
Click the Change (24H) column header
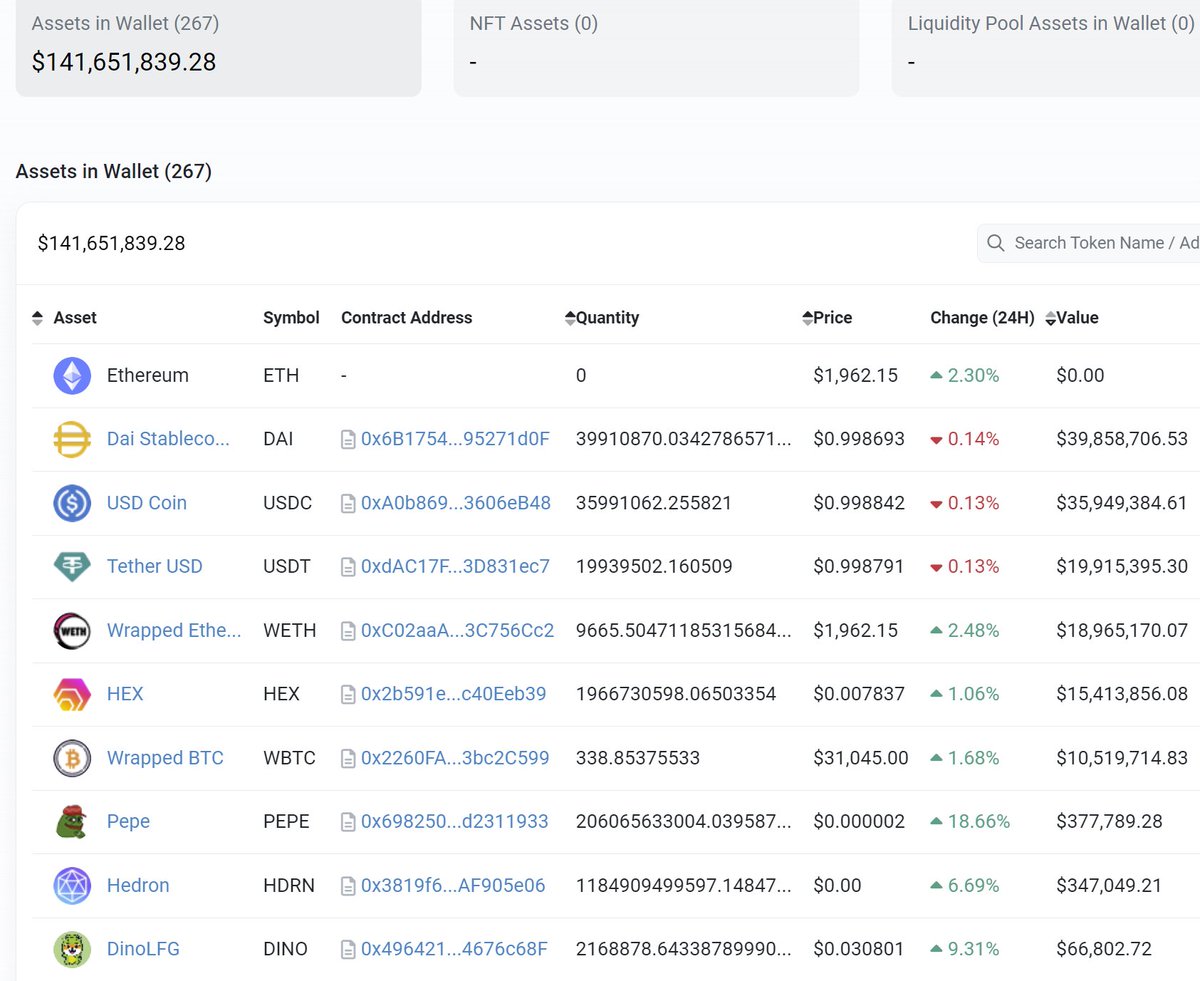(x=982, y=318)
